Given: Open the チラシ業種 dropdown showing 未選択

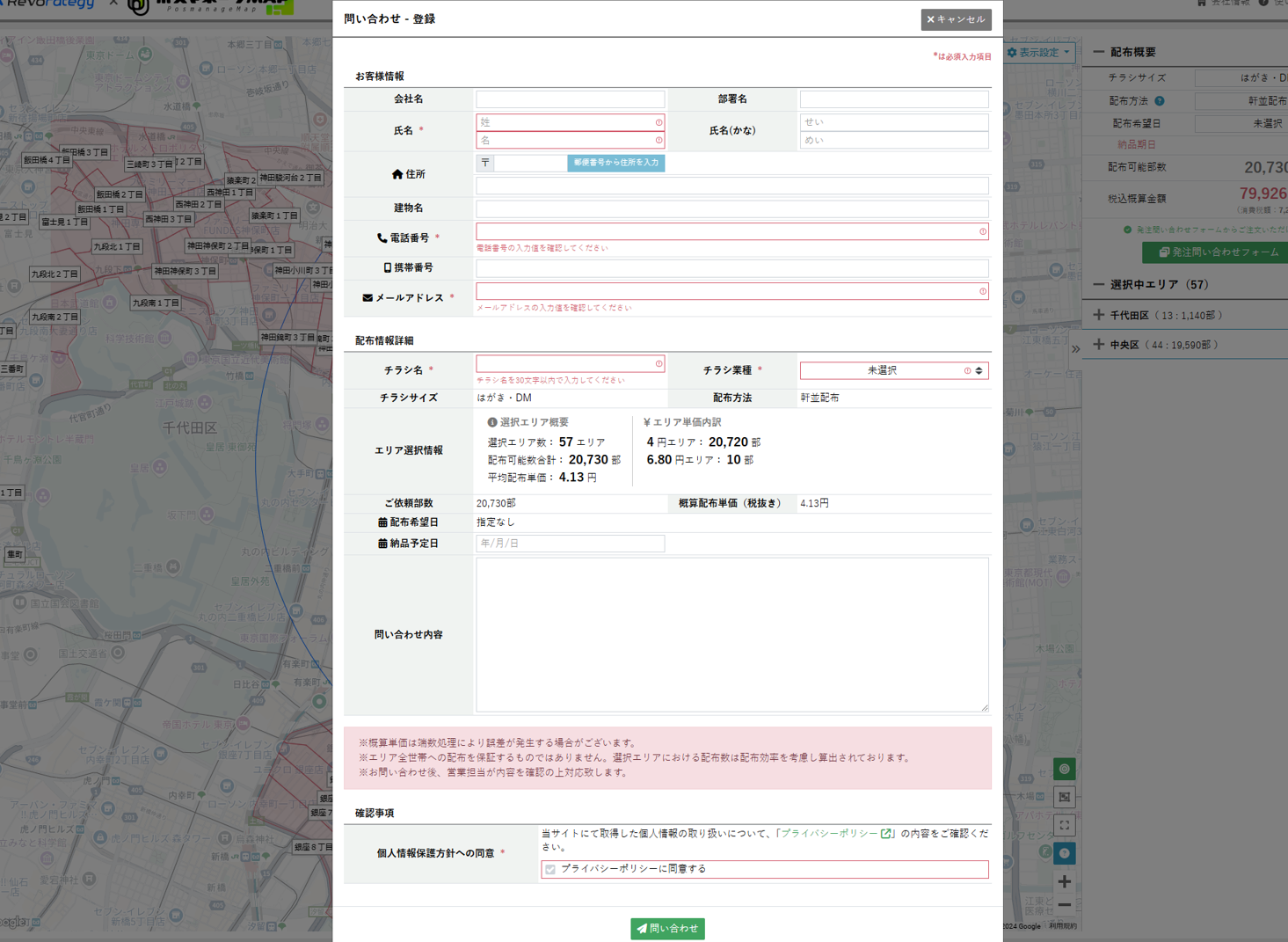Looking at the screenshot, I should point(893,371).
